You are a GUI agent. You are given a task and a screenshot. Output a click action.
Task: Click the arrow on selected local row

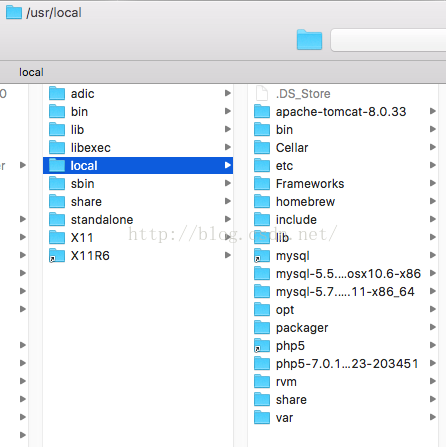[228, 165]
